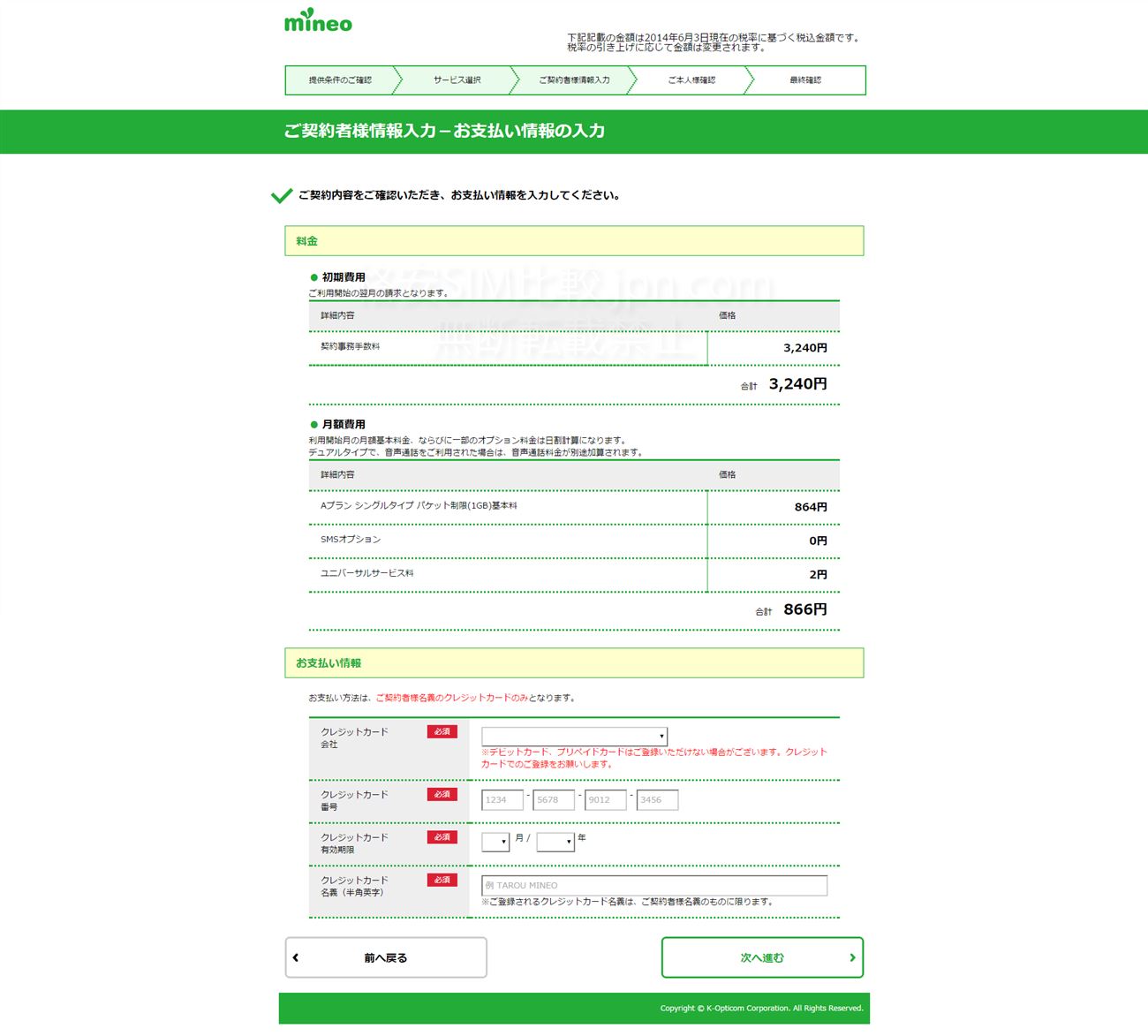Click the mineo logo
This screenshot has width=1148, height=1036.
click(318, 21)
